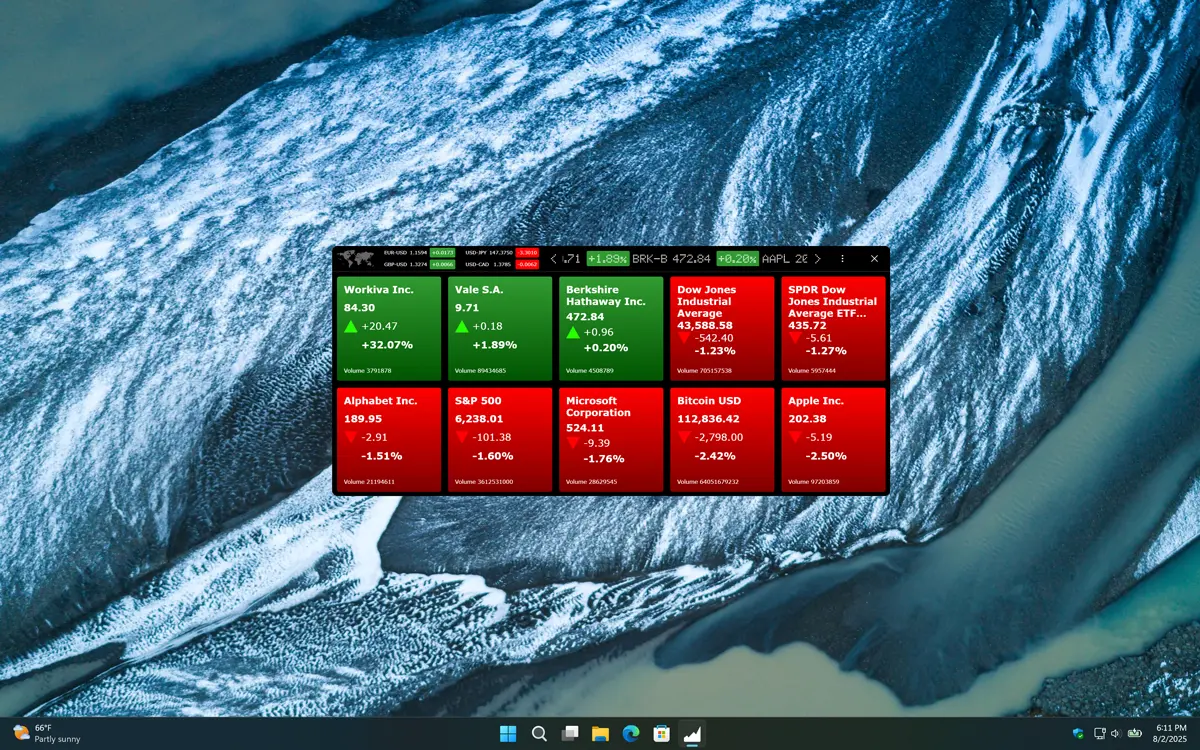Click the red down arrow on Apple Inc.
This screenshot has height=750, width=1200.
(795, 438)
